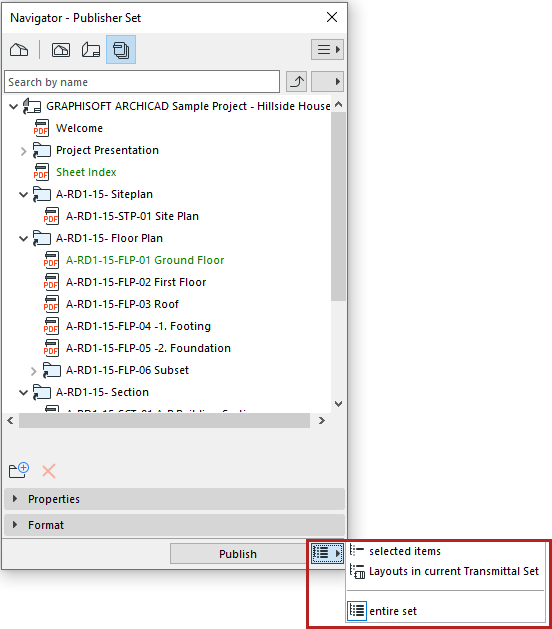The height and width of the screenshot is (629, 552).
Task: Click the PDF icon beside -2. Foundation
Action: (51, 348)
